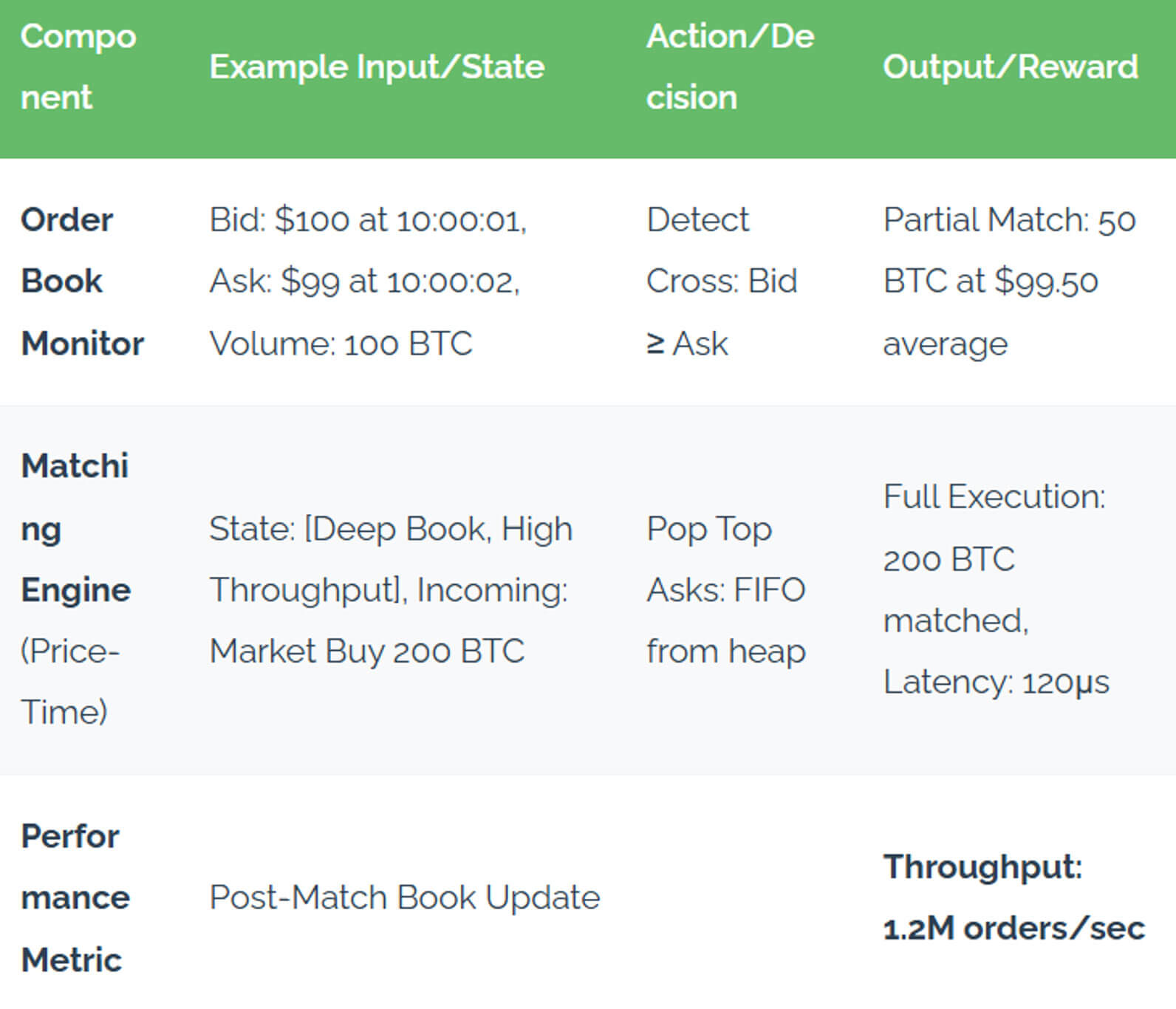Click the bold 'Engine' row label word
Screen dimensions: 1176x1009
coord(75,590)
